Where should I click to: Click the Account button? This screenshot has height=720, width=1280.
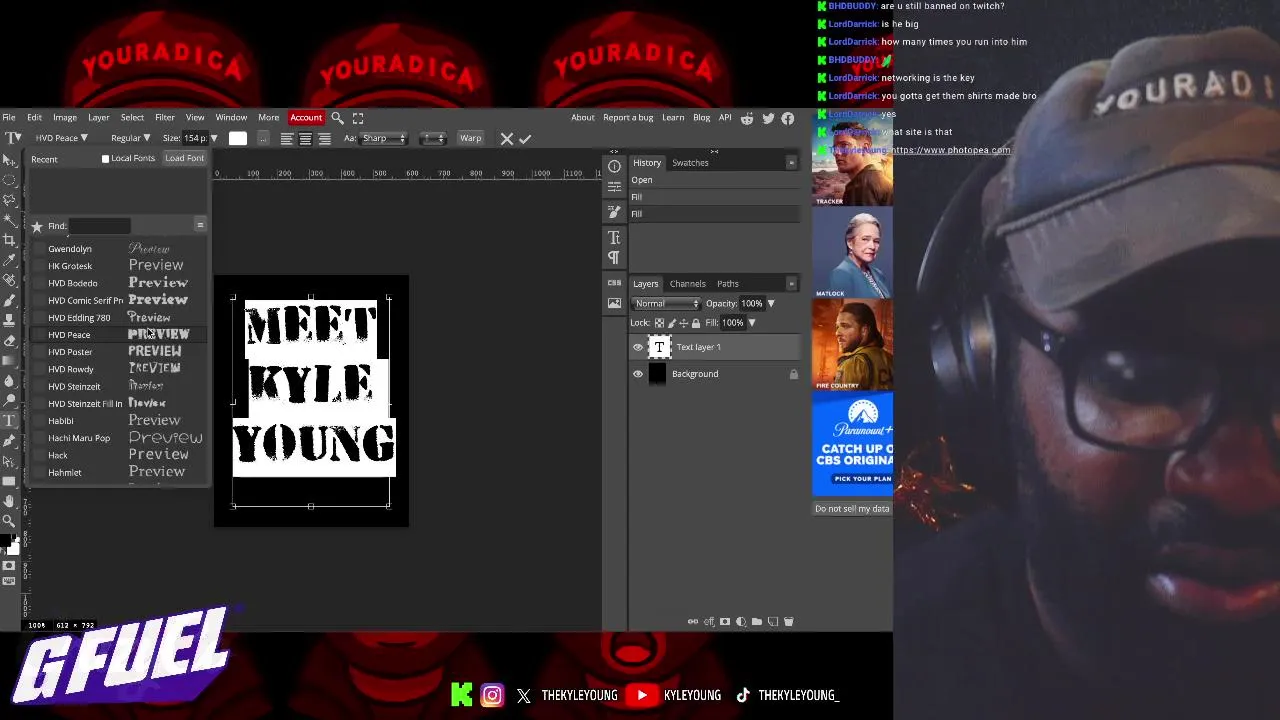pos(306,118)
